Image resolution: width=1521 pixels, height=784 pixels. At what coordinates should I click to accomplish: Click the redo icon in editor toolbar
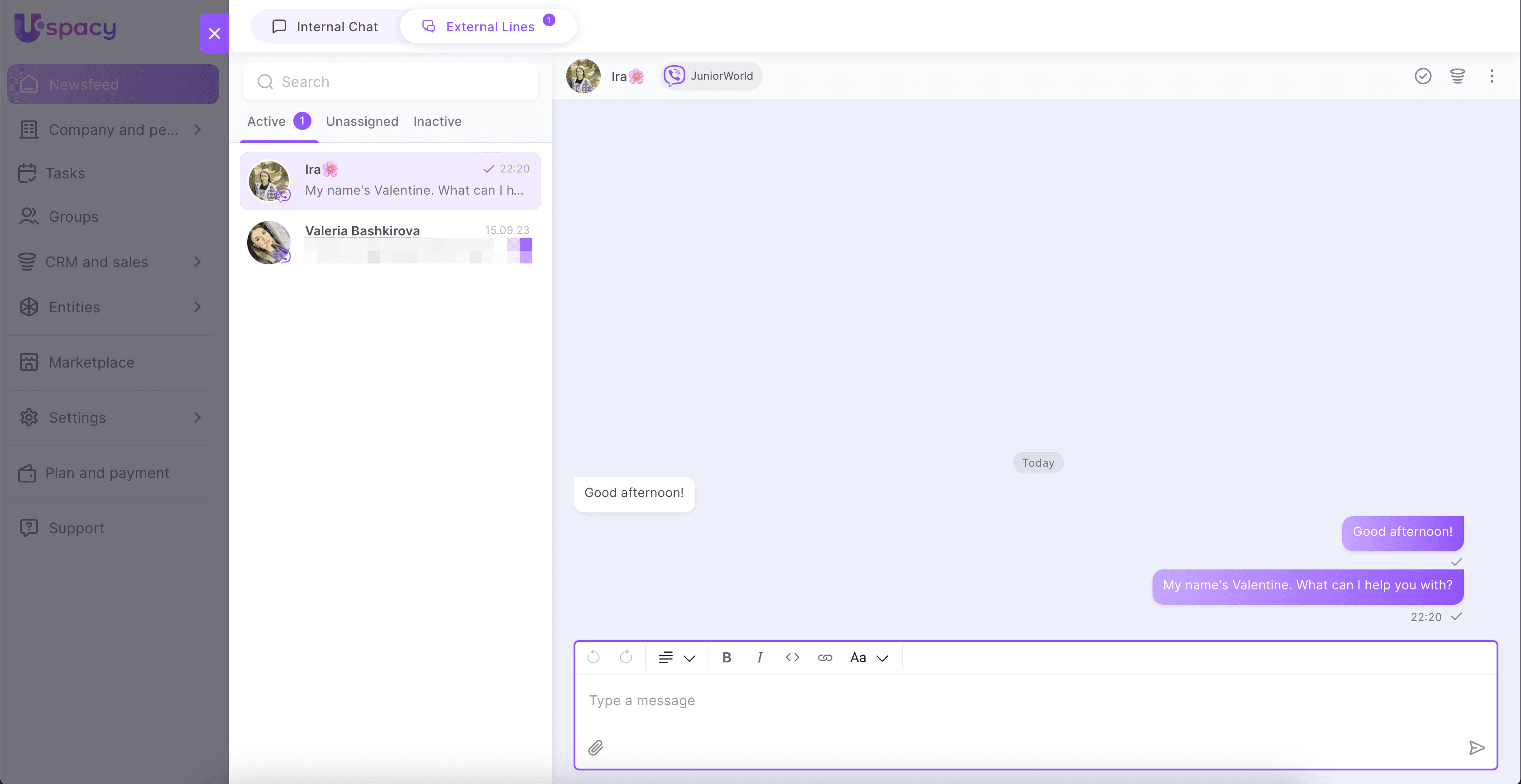click(626, 657)
